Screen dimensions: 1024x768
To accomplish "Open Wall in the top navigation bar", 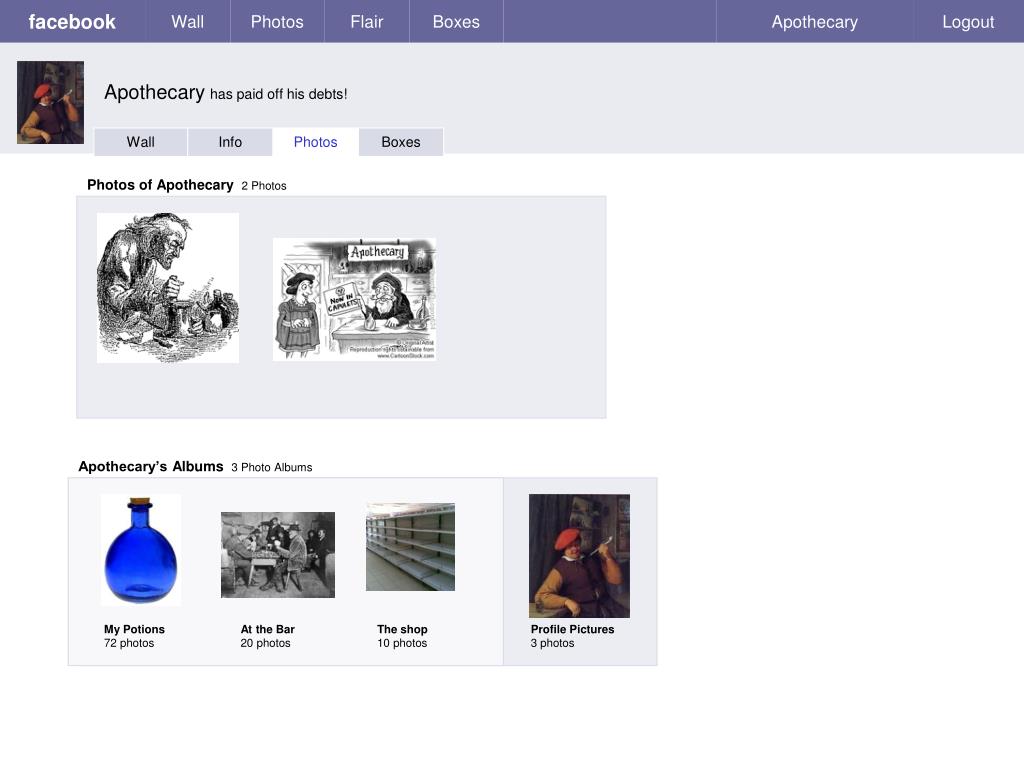I will click(187, 22).
